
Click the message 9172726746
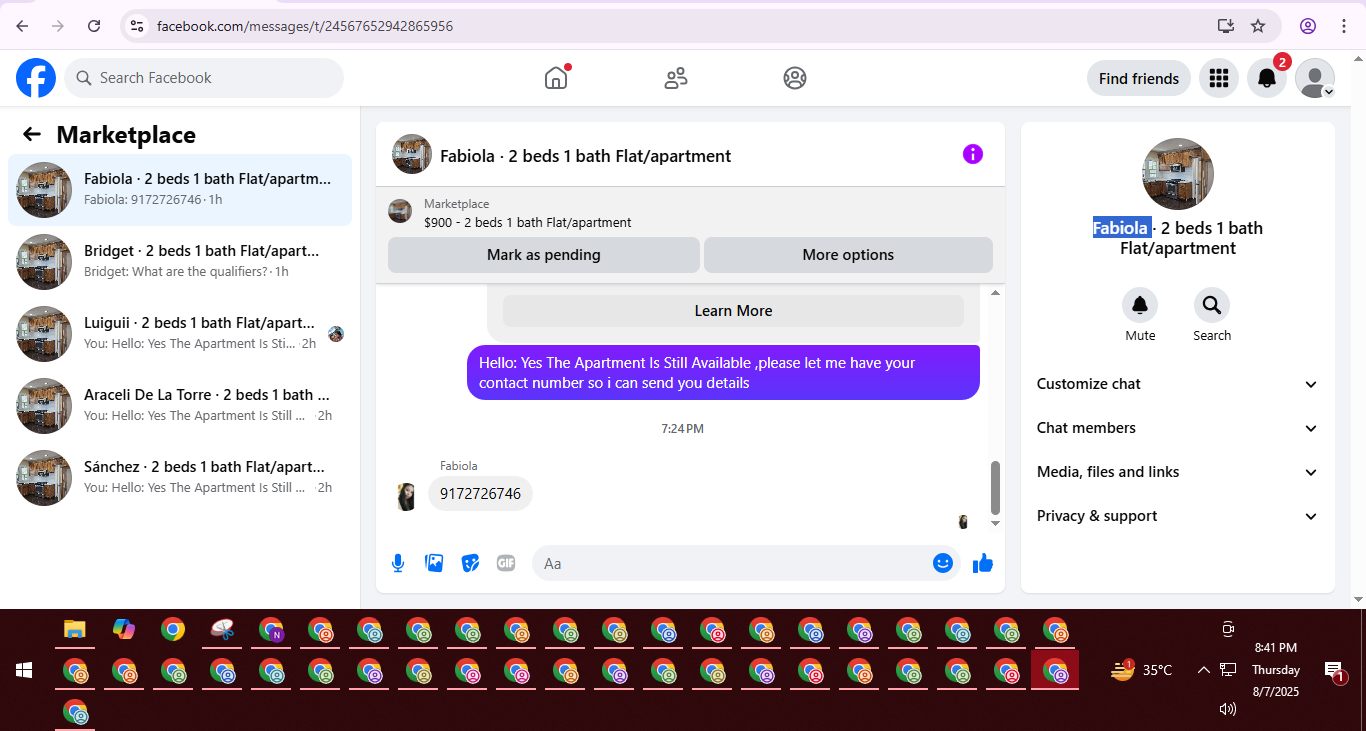(x=480, y=494)
